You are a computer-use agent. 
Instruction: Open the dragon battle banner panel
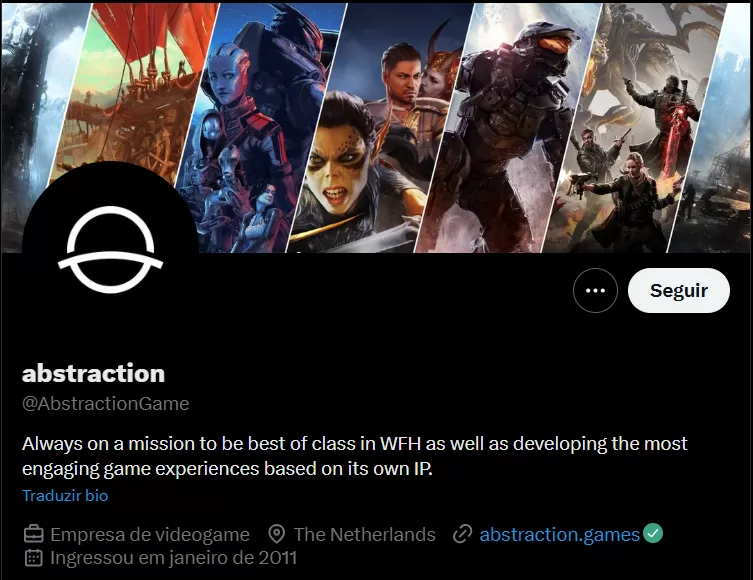[x=635, y=127]
